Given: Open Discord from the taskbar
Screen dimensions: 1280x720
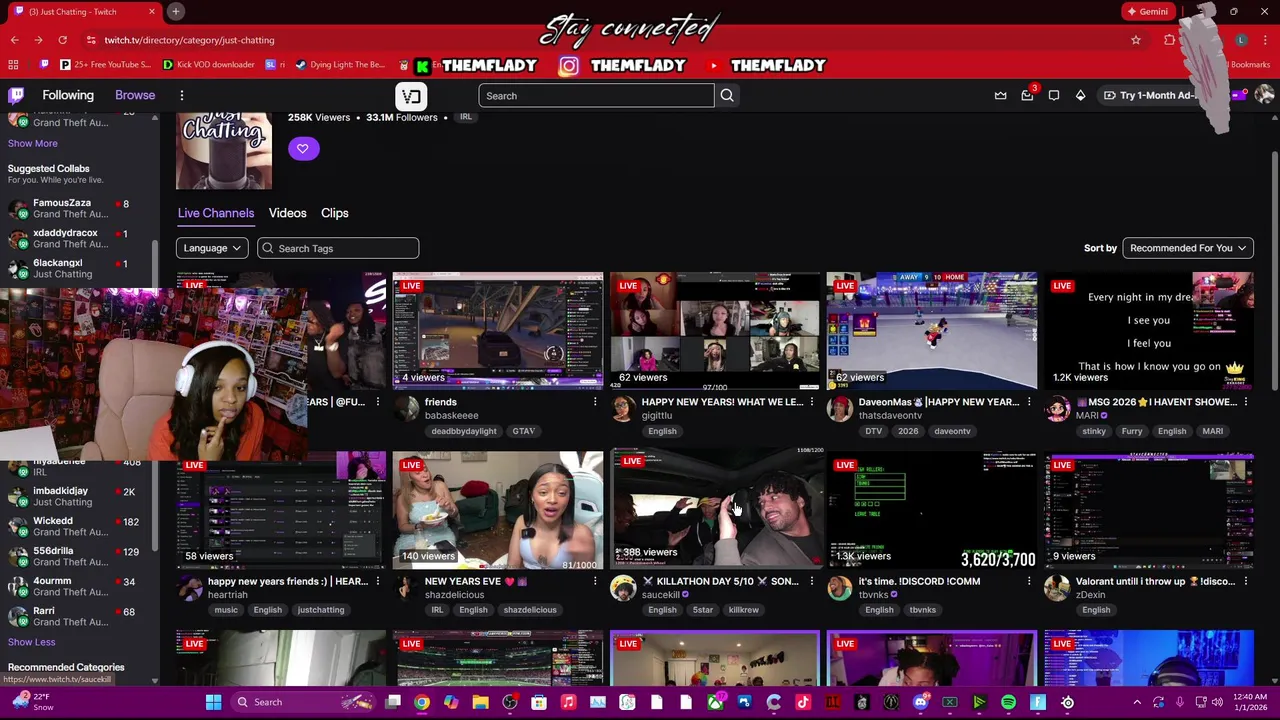Looking at the screenshot, I should [920, 702].
